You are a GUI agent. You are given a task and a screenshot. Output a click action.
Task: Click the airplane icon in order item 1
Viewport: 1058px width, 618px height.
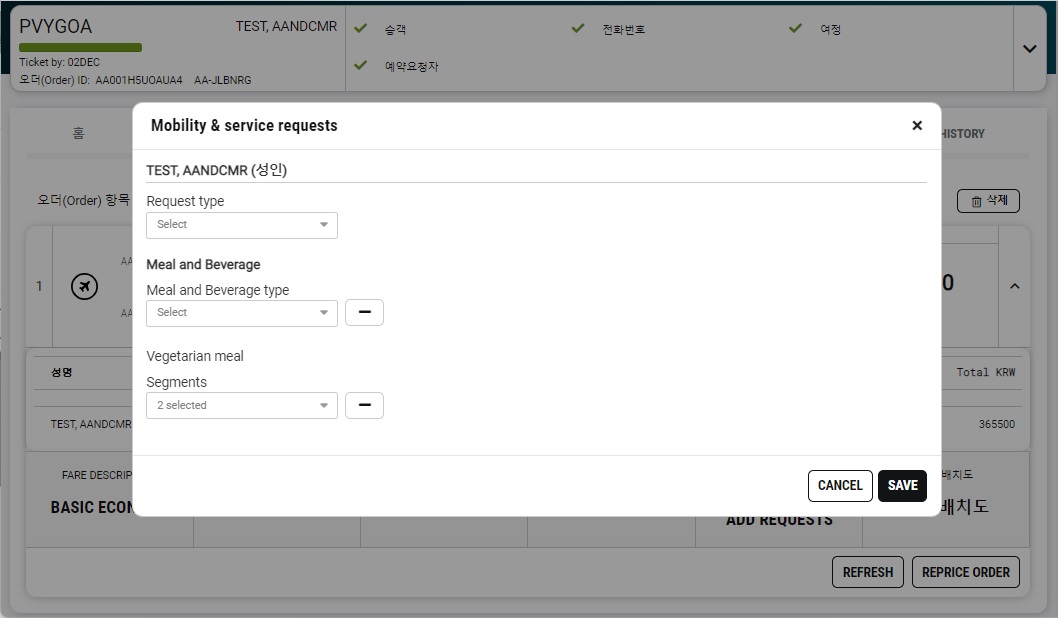tap(84, 286)
